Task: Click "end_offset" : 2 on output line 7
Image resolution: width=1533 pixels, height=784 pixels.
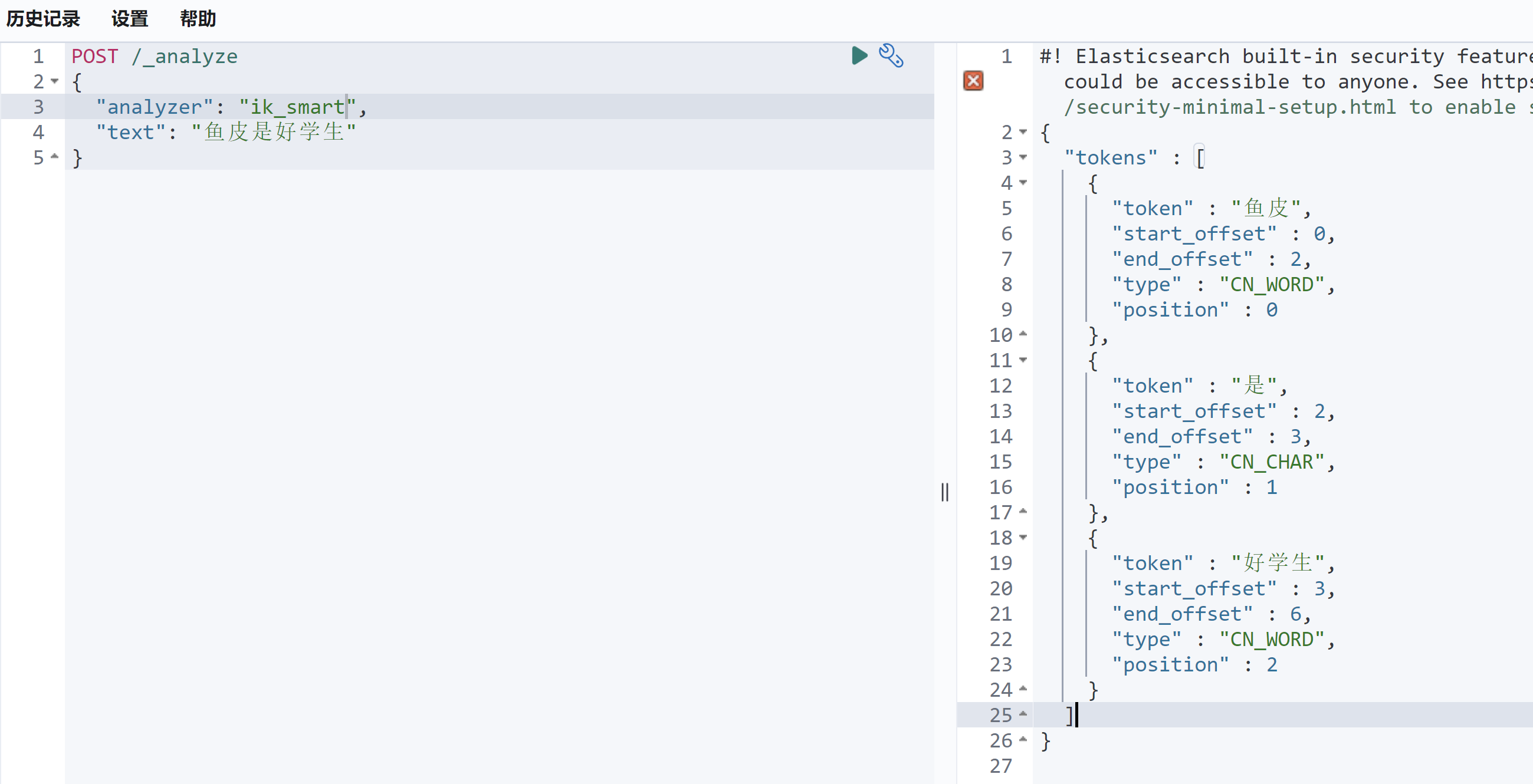Action: pos(1207,259)
